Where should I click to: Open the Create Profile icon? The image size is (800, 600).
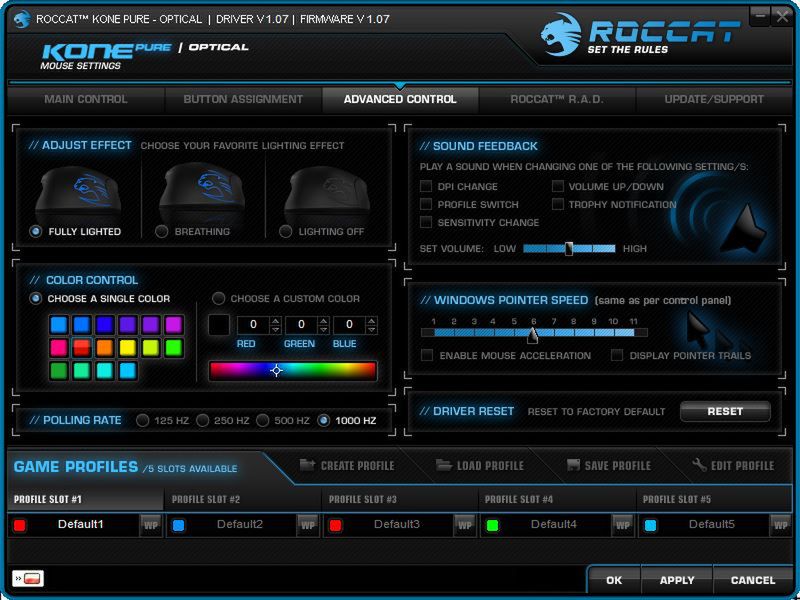pyautogui.click(x=307, y=465)
